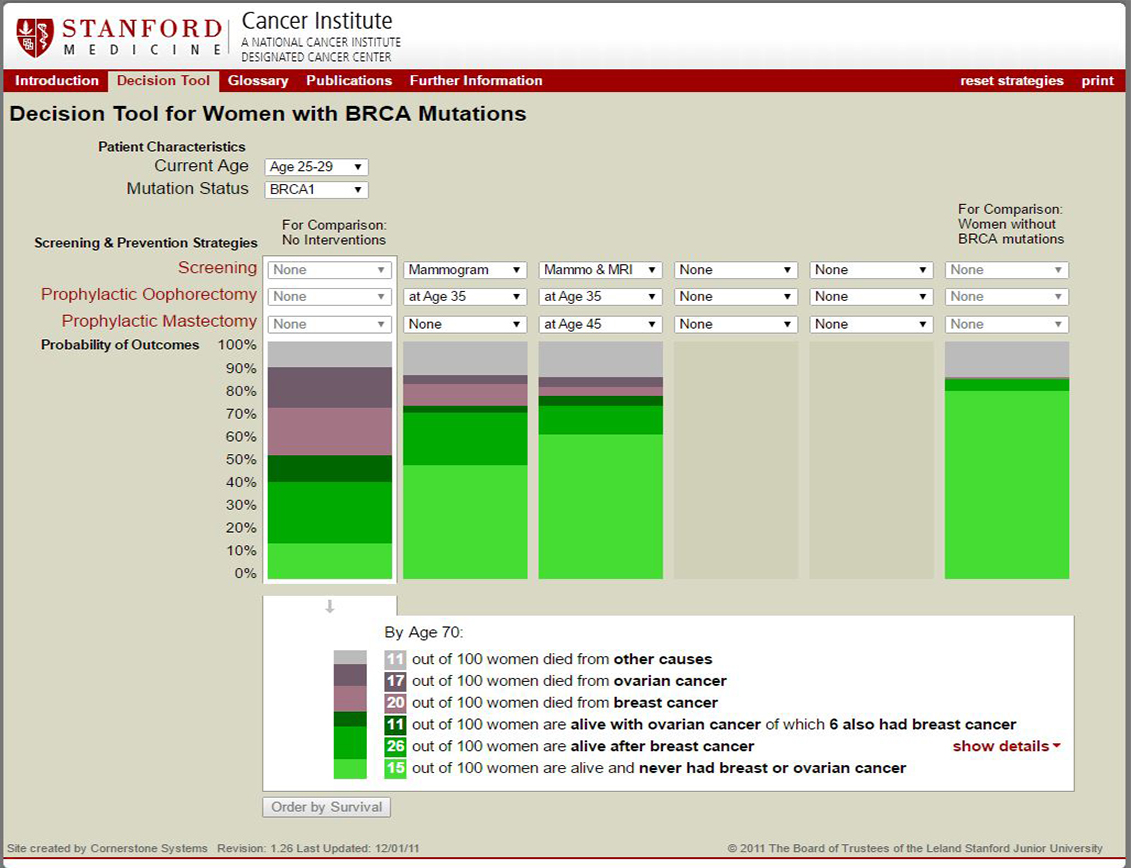This screenshot has width=1131, height=868.
Task: Click the dark green 11 swatch in the legend
Action: (395, 724)
